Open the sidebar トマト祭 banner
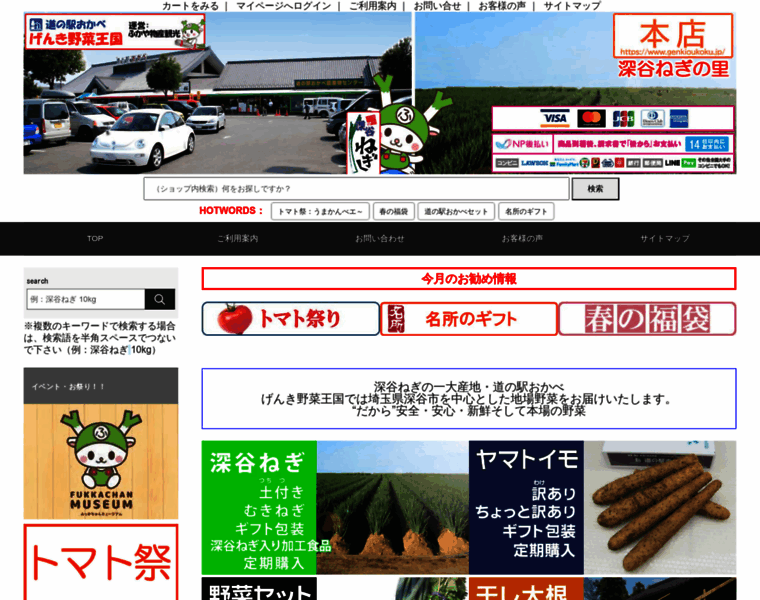The height and width of the screenshot is (600, 760). click(101, 562)
